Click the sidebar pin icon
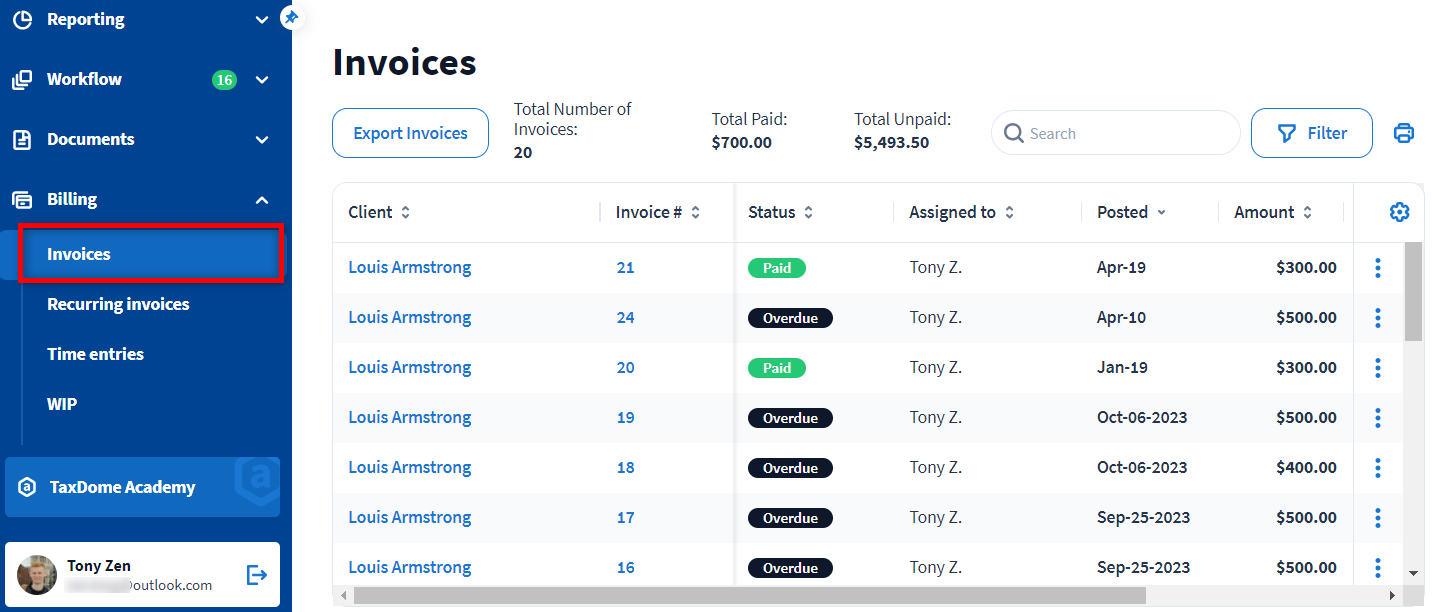The height and width of the screenshot is (612, 1432). (x=291, y=17)
